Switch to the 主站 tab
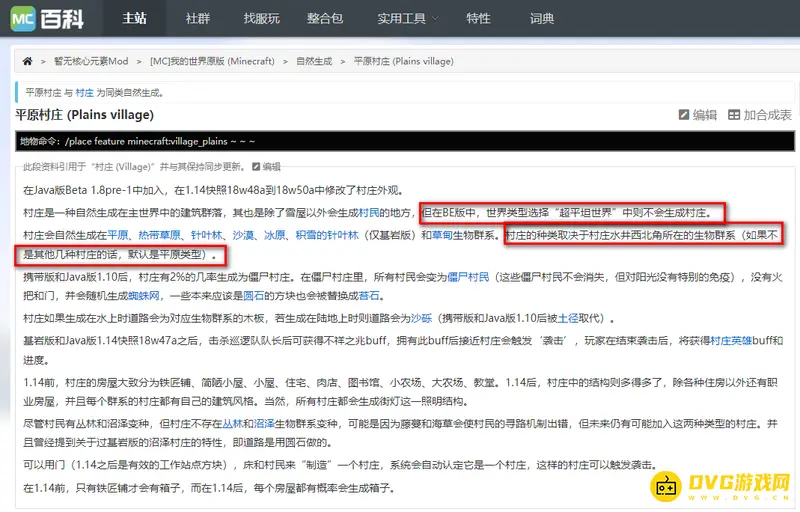 (x=134, y=18)
